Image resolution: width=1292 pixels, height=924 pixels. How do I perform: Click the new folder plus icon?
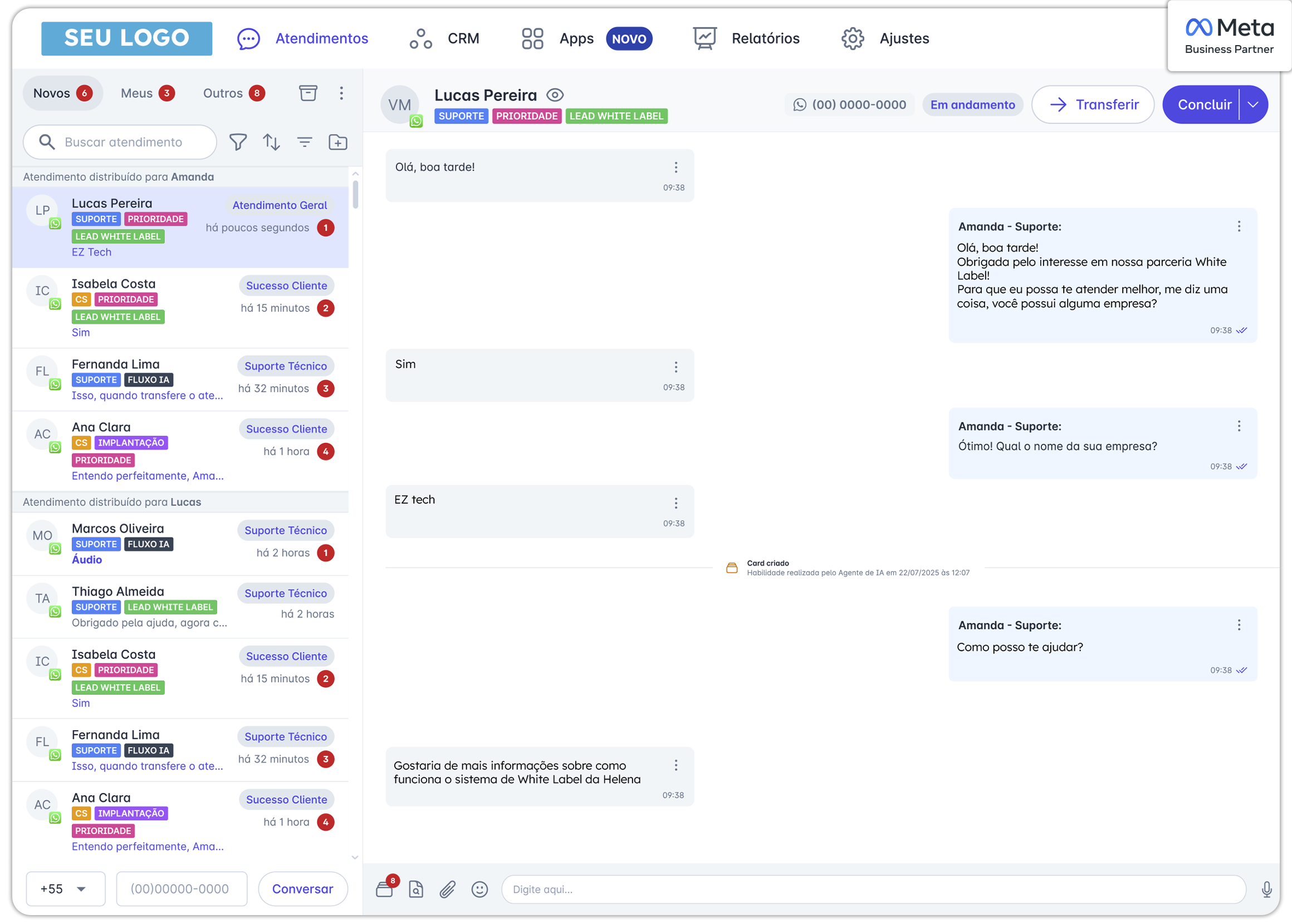(x=338, y=142)
